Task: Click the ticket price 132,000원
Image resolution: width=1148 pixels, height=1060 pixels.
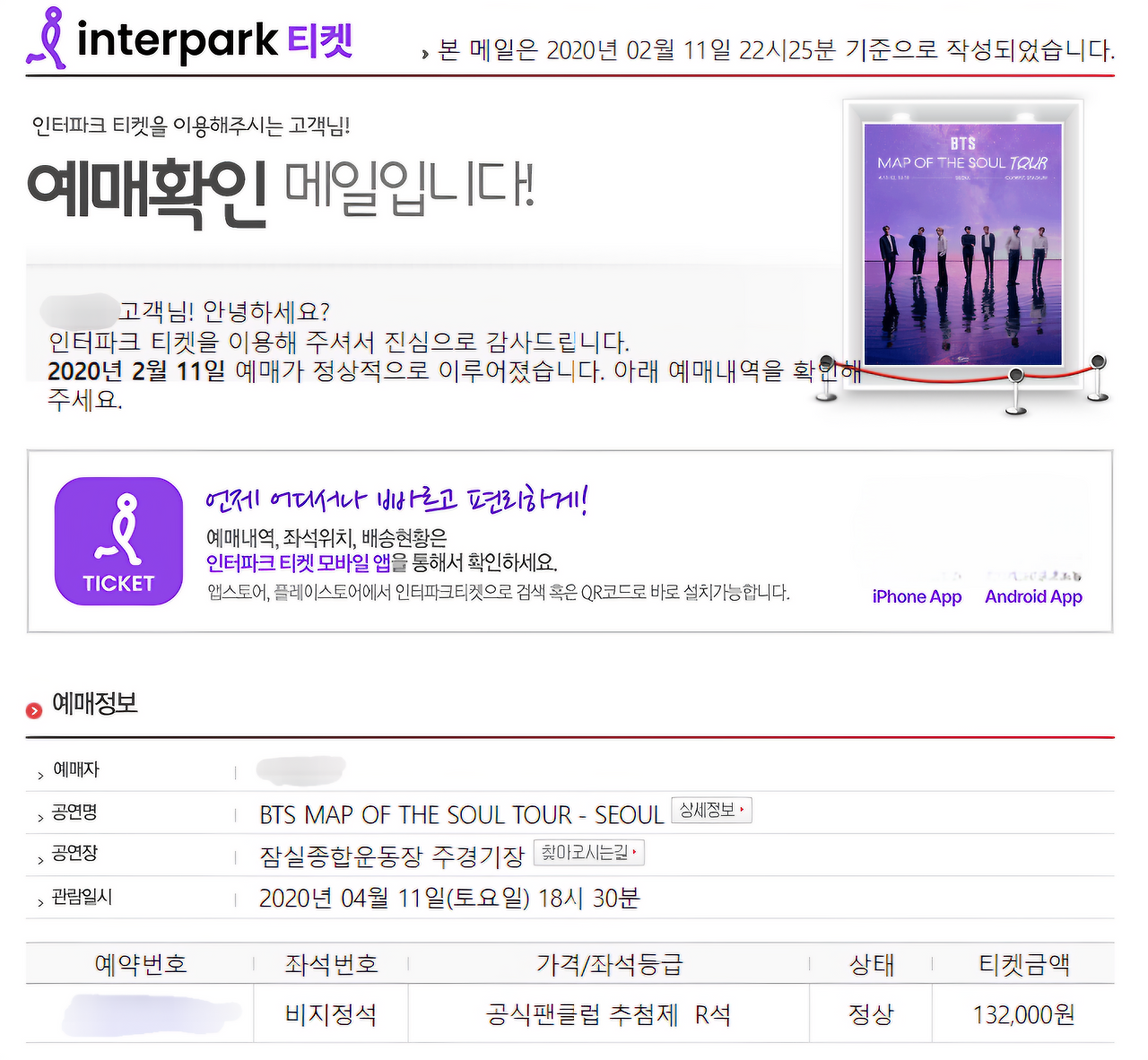Action: [x=1024, y=1015]
